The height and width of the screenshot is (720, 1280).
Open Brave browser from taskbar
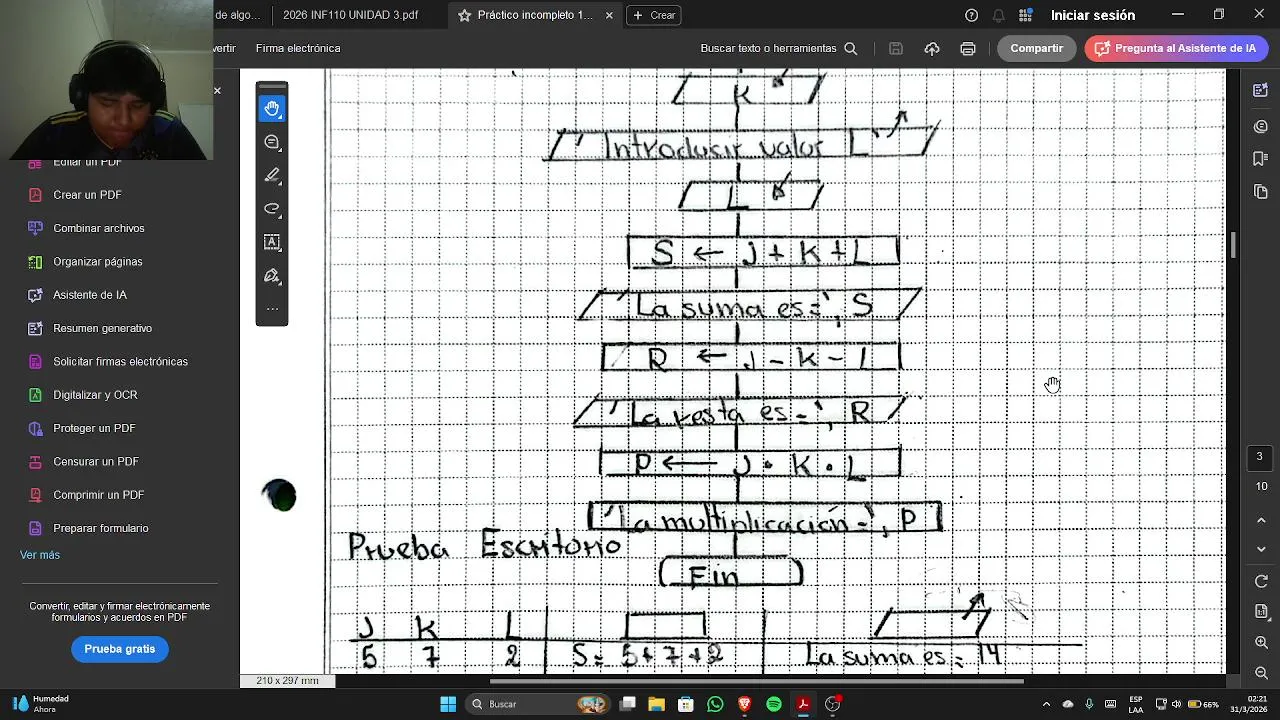click(x=744, y=704)
